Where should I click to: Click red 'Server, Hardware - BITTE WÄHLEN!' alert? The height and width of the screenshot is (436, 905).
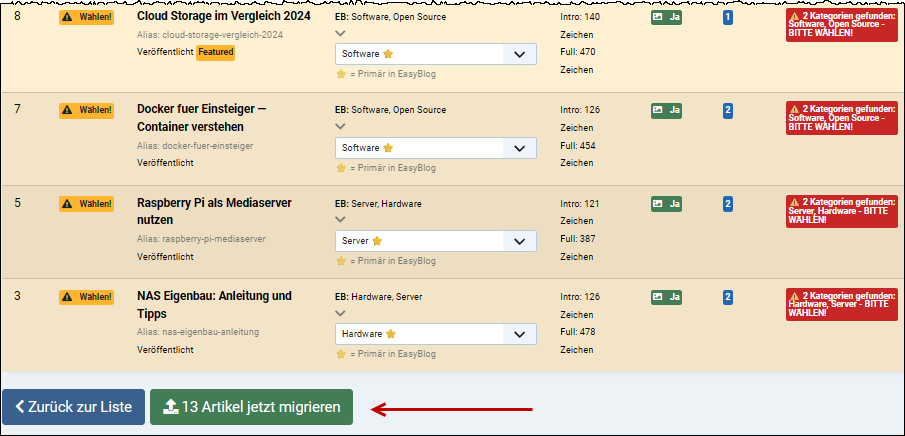pos(842,211)
